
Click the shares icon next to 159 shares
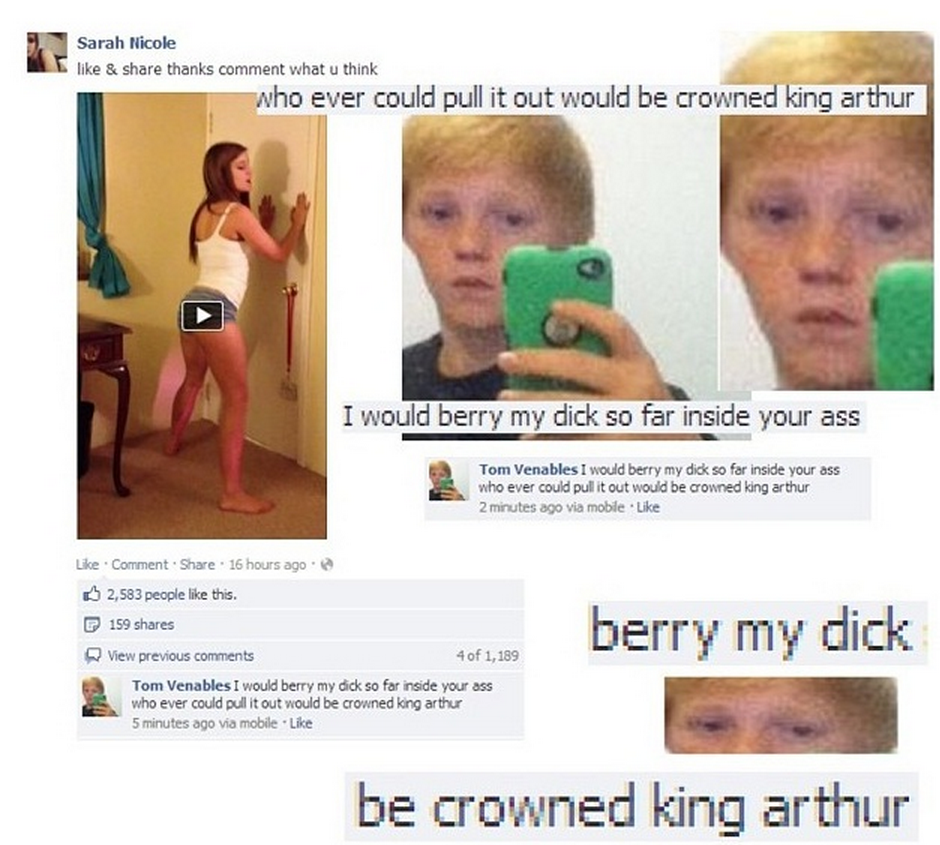pyautogui.click(x=92, y=624)
